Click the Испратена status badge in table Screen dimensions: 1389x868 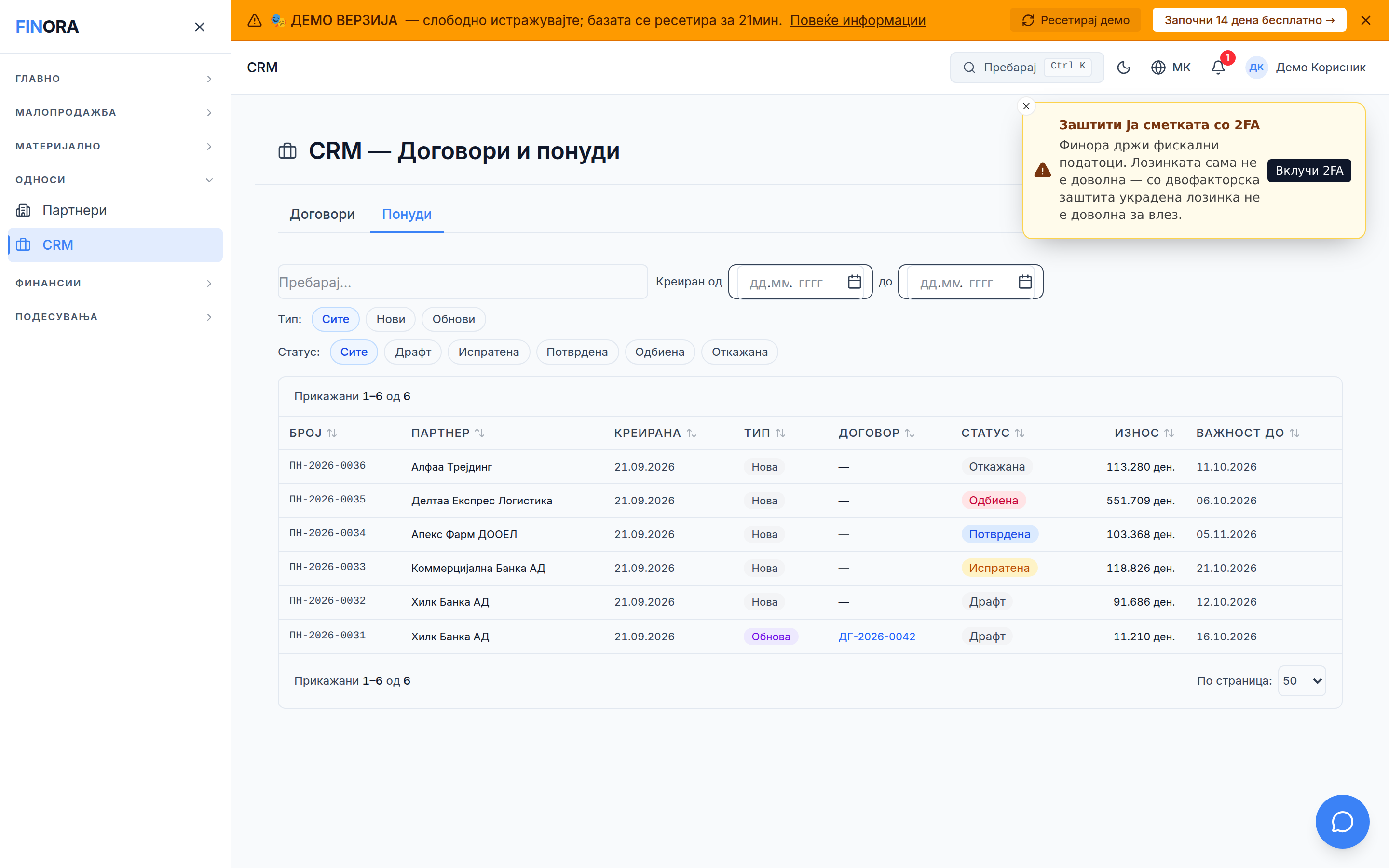(x=999, y=569)
